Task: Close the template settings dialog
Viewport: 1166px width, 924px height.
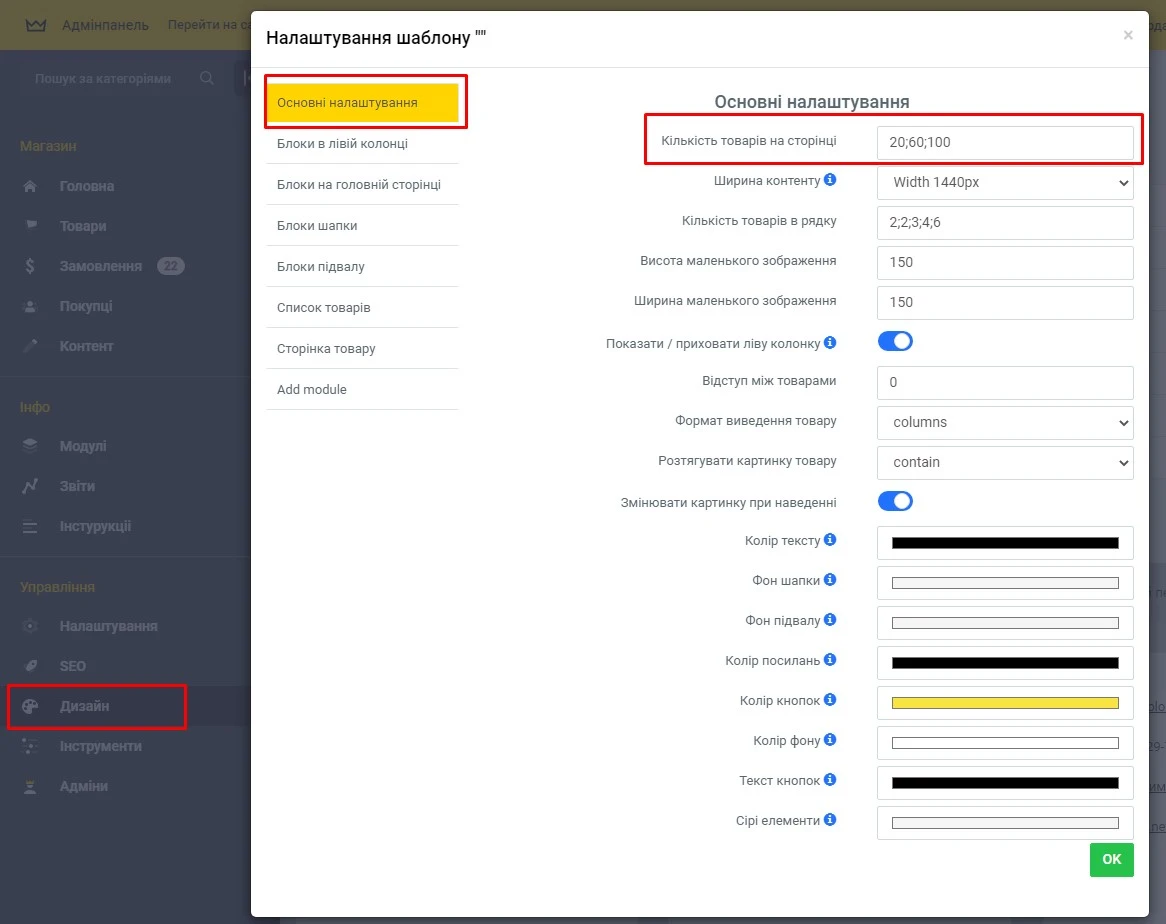Action: click(1128, 36)
